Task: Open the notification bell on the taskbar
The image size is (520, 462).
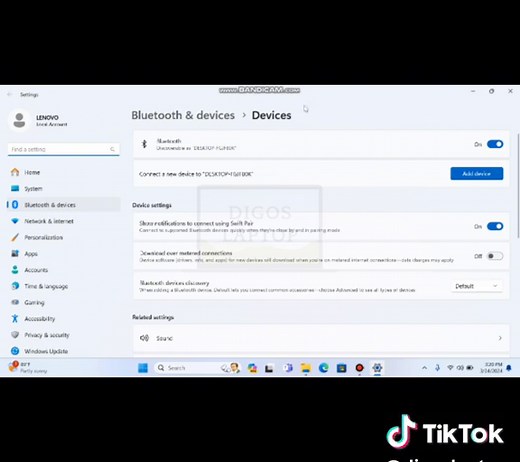Action: 509,368
